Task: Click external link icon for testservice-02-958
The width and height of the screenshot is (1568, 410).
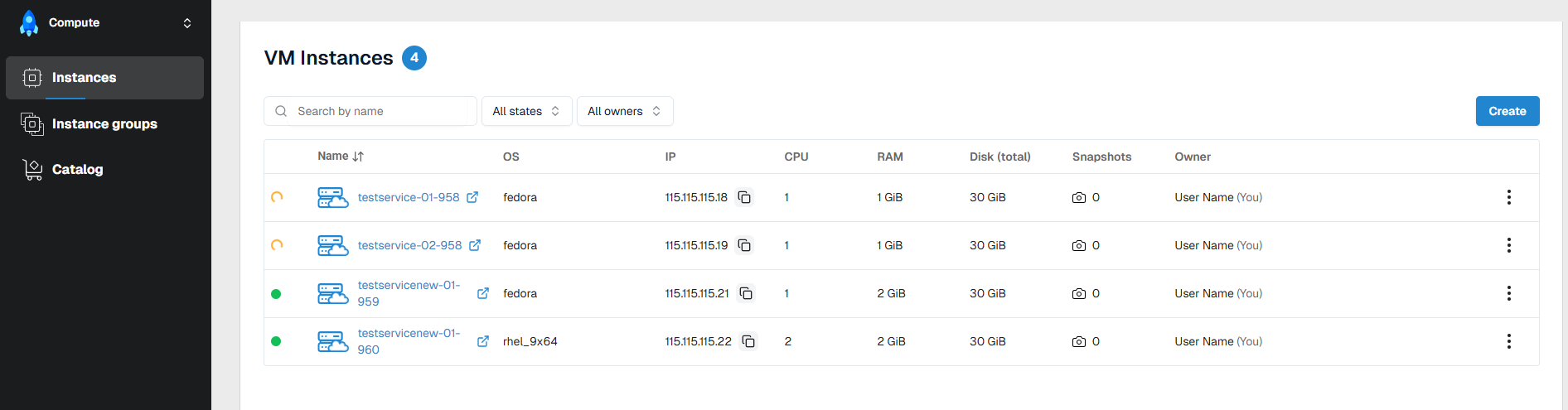Action: coord(475,245)
